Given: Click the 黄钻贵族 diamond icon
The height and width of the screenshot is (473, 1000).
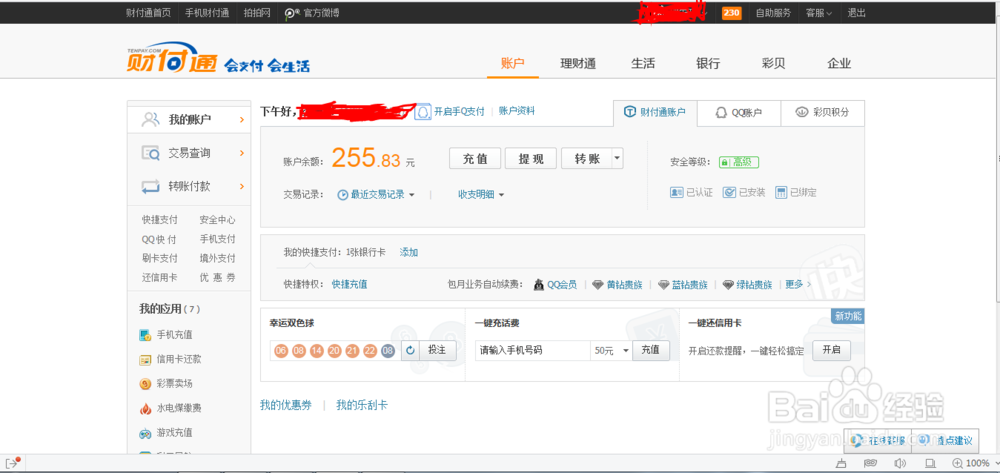Looking at the screenshot, I should [598, 285].
